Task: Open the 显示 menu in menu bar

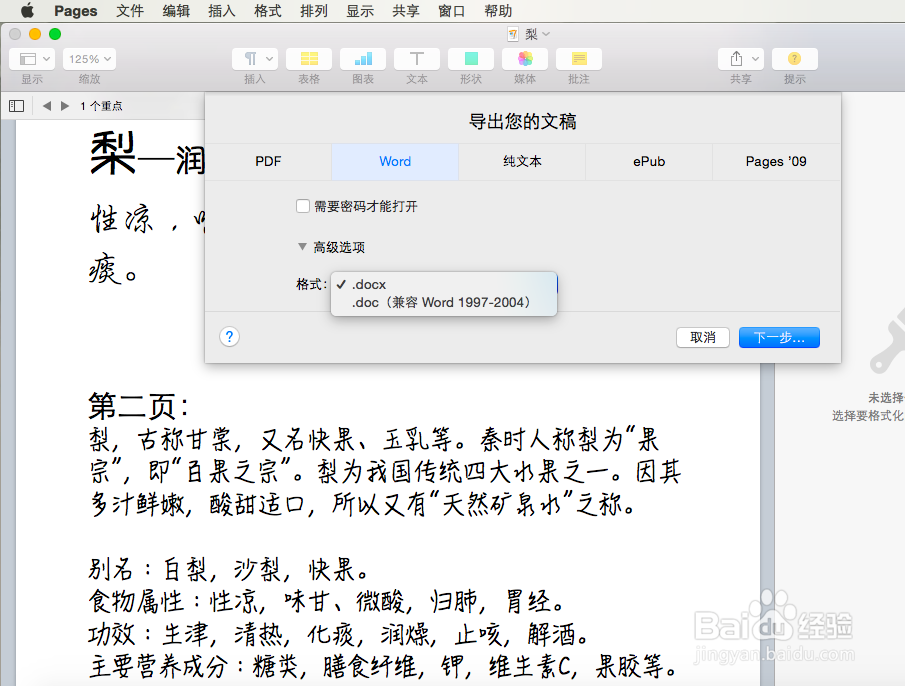Action: tap(360, 11)
